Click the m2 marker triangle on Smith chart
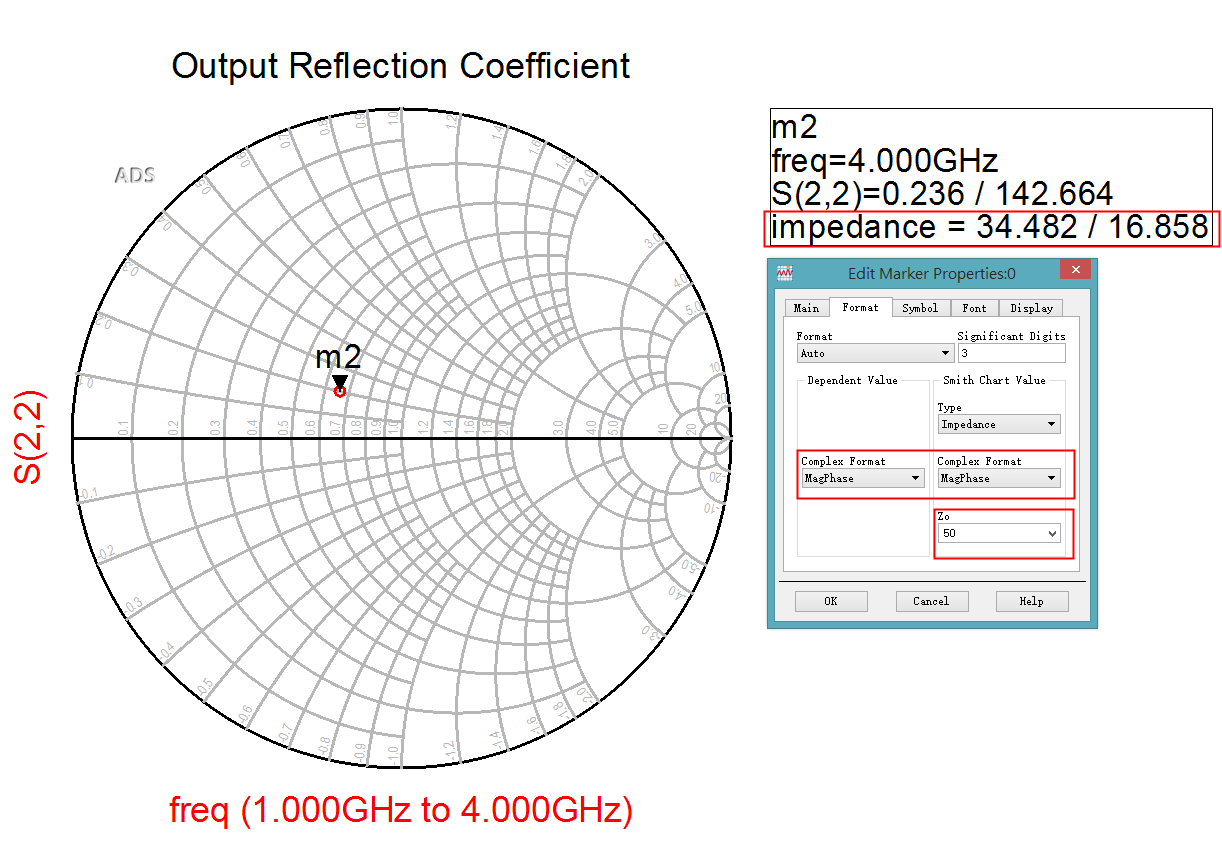Image resolution: width=1222 pixels, height=844 pixels. (x=340, y=383)
